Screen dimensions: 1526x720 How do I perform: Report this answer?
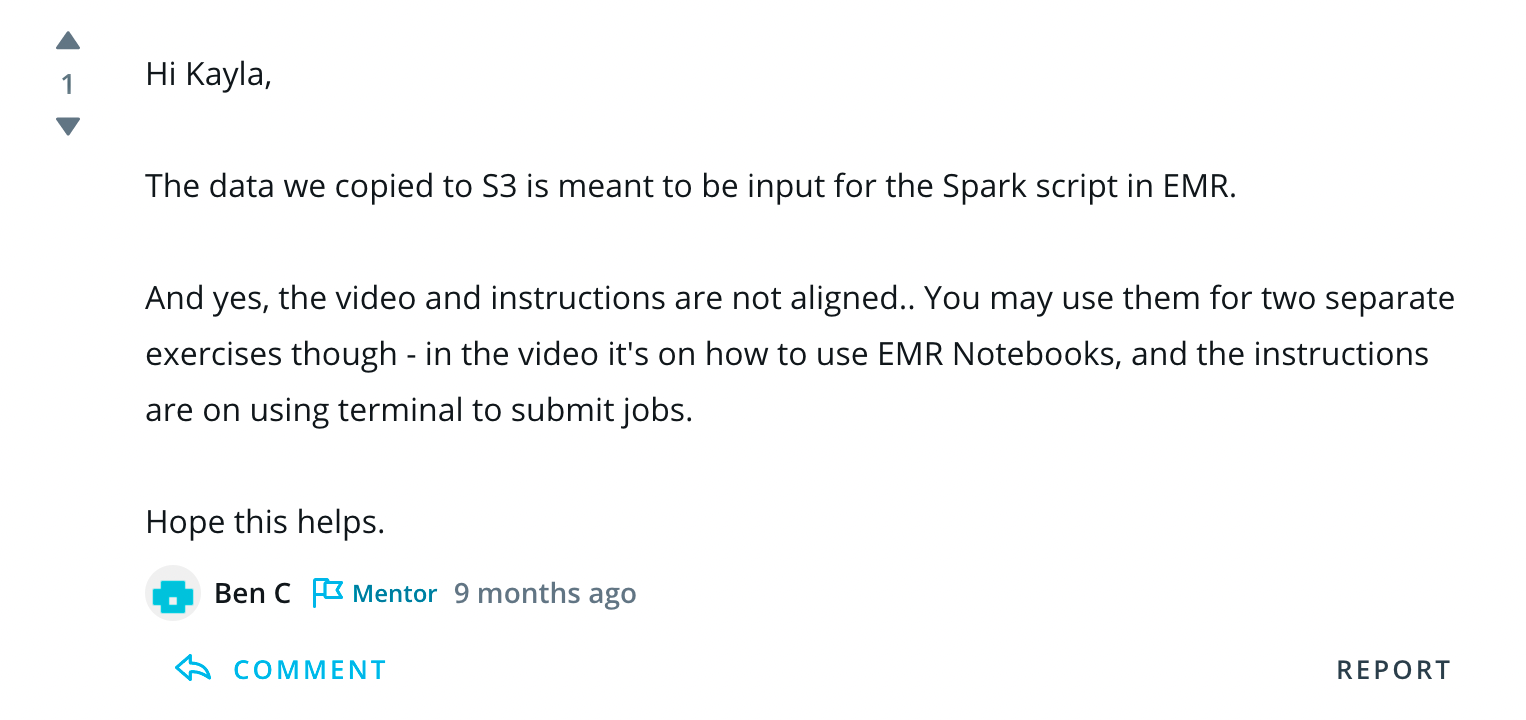click(x=1393, y=670)
